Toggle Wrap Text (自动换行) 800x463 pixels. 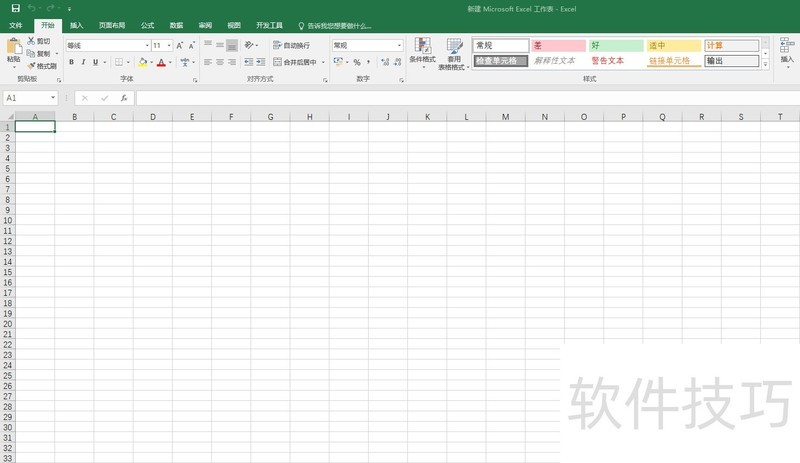[291, 45]
